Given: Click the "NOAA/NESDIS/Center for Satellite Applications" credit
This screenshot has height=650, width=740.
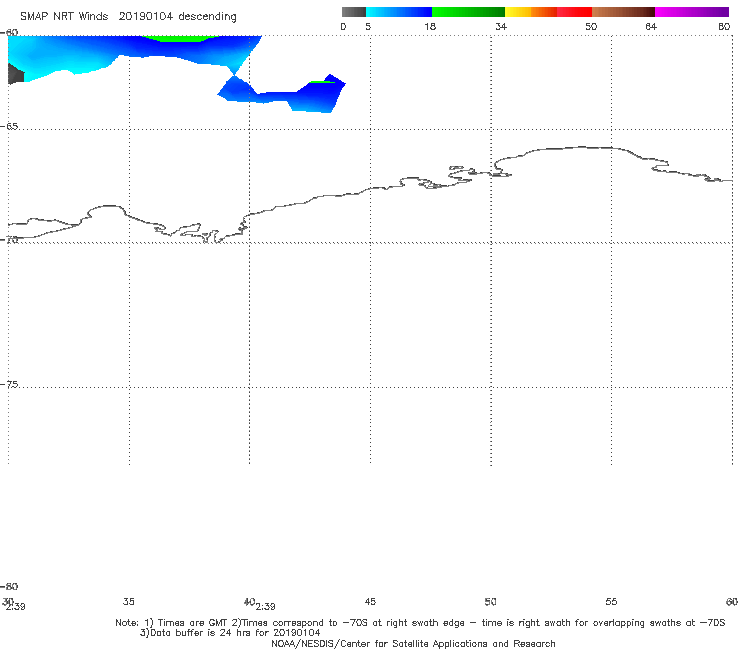Looking at the screenshot, I should coord(413,643).
